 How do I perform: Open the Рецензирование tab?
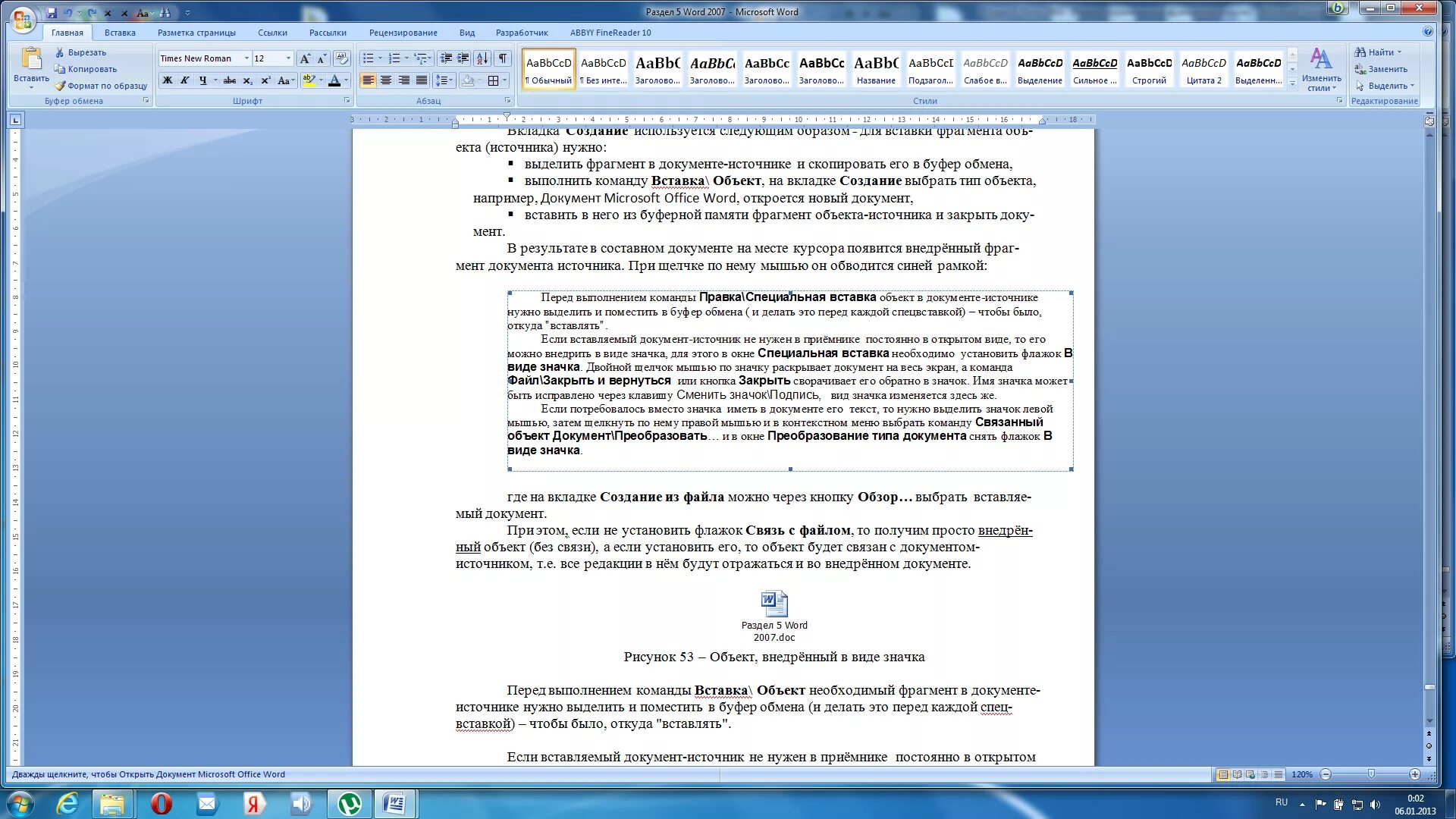pos(403,33)
